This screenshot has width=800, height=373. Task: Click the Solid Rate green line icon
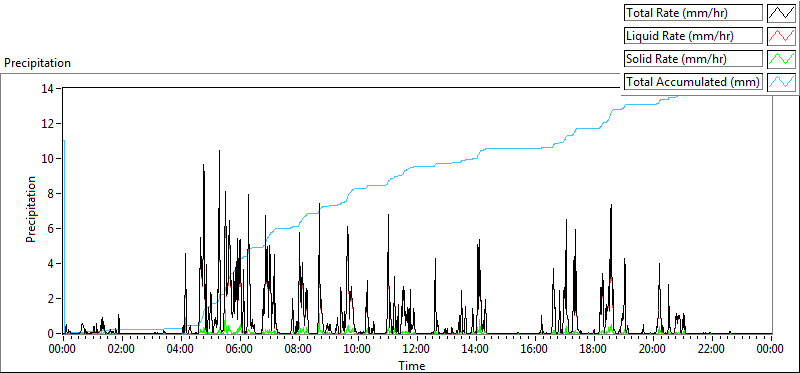point(781,59)
